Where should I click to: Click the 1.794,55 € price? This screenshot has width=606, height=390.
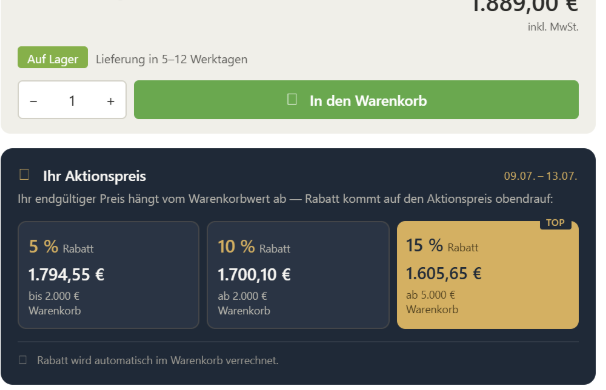click(x=66, y=275)
